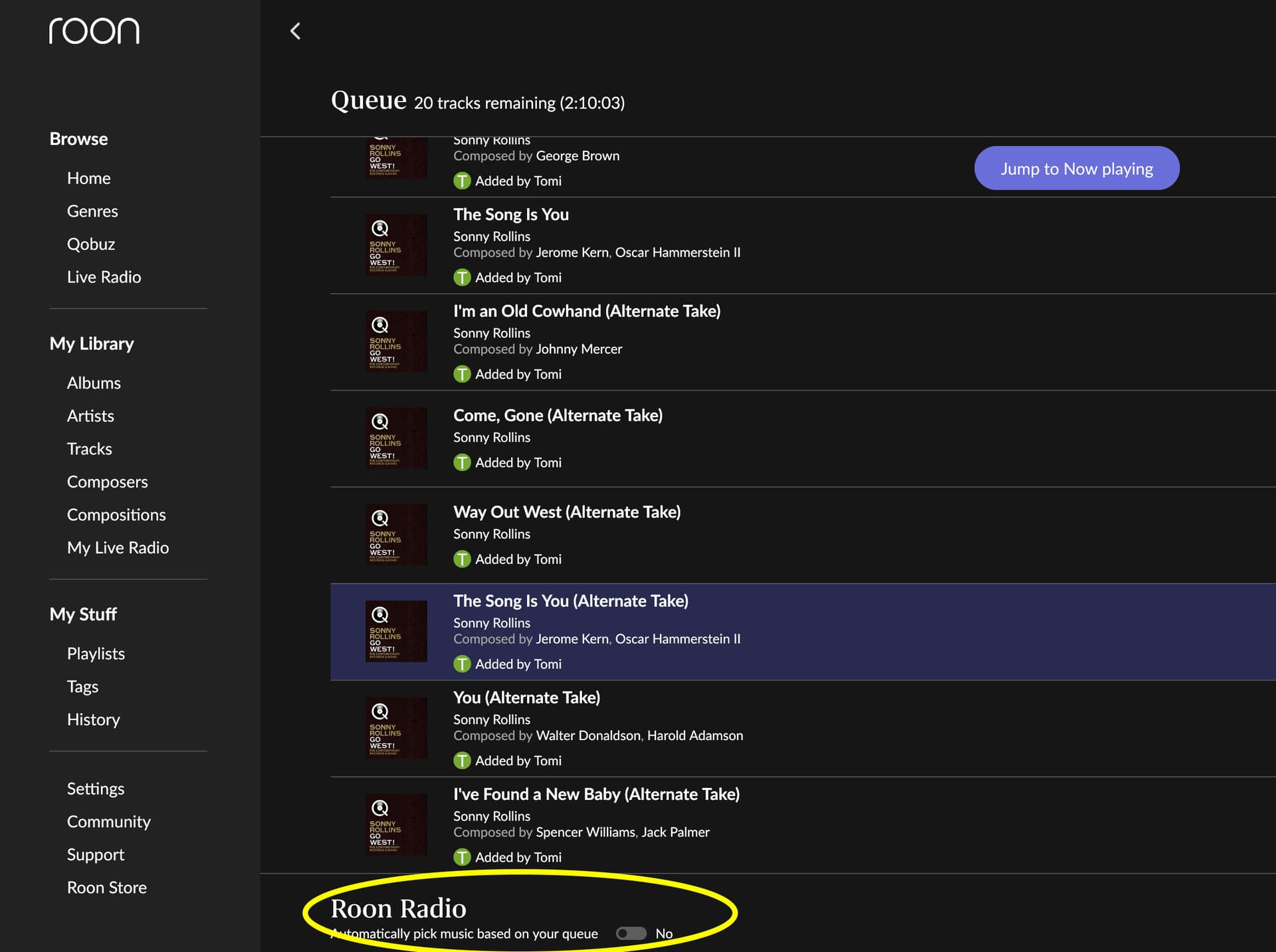The image size is (1276, 952).
Task: Open Composers in My Library
Action: click(107, 482)
